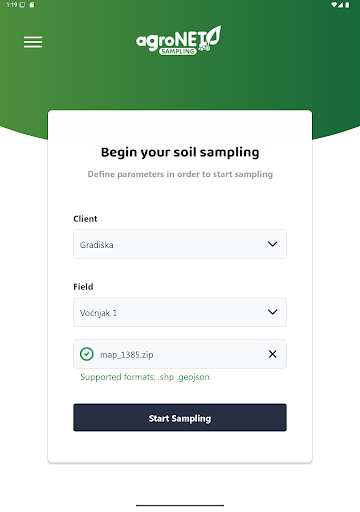Image resolution: width=360 pixels, height=512 pixels.
Task: Open the Voćnjak 1 field selector
Action: pos(180,312)
